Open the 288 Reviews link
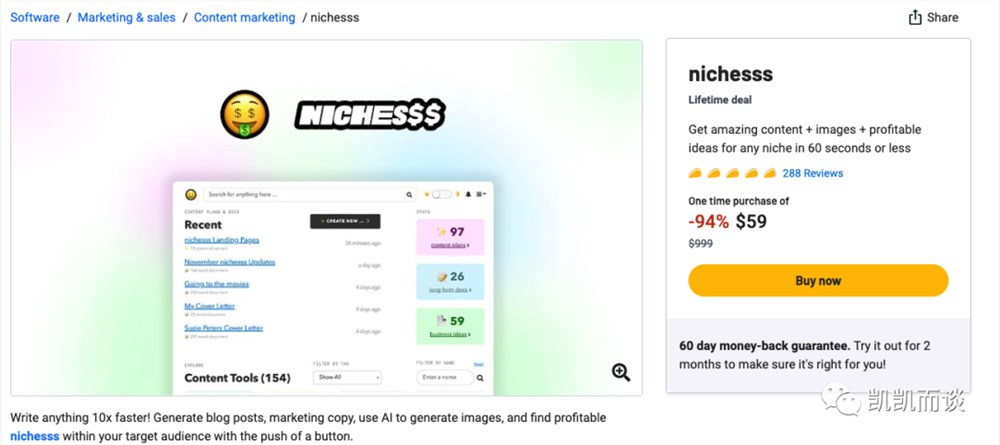 pos(812,173)
